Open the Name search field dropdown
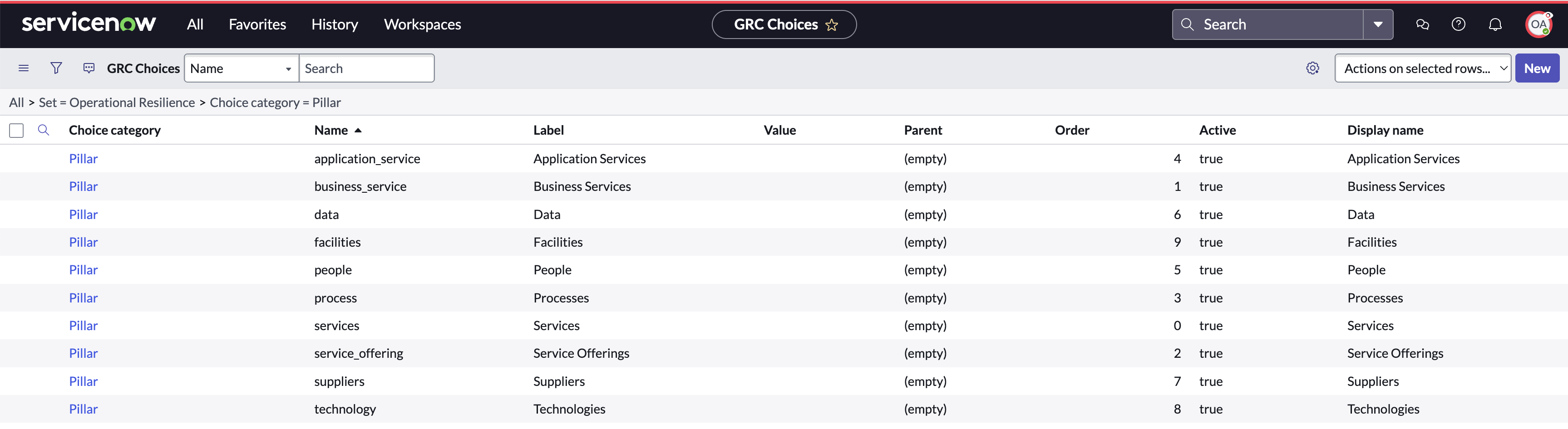 pyautogui.click(x=241, y=68)
